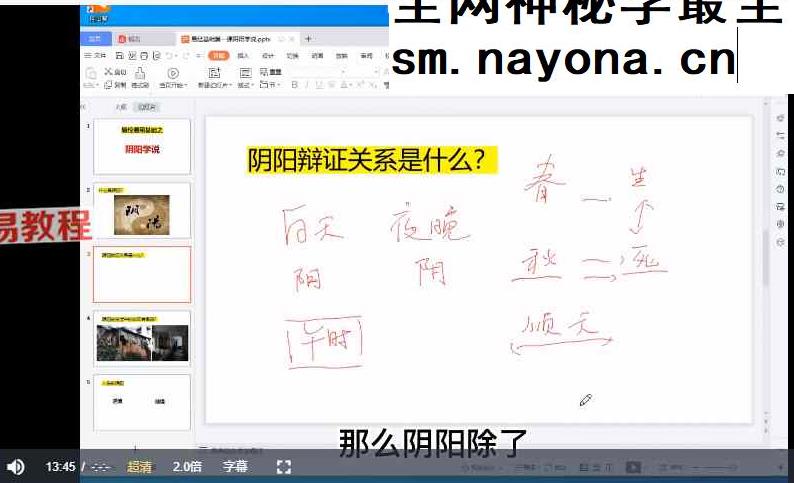Open new document tab with plus icon

(308, 38)
